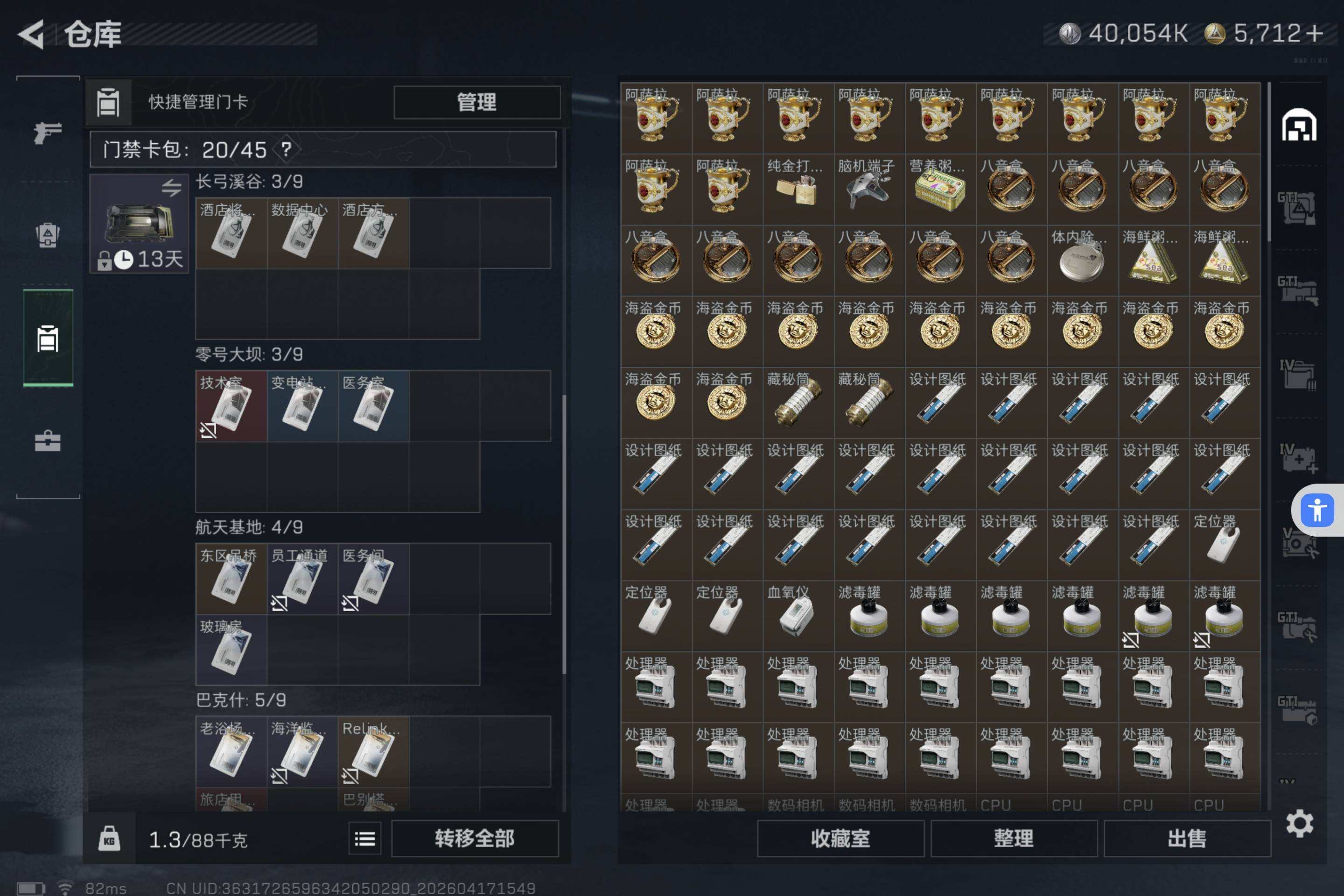Open the settings gear icon
Screen dimensions: 1344x896
(1299, 823)
